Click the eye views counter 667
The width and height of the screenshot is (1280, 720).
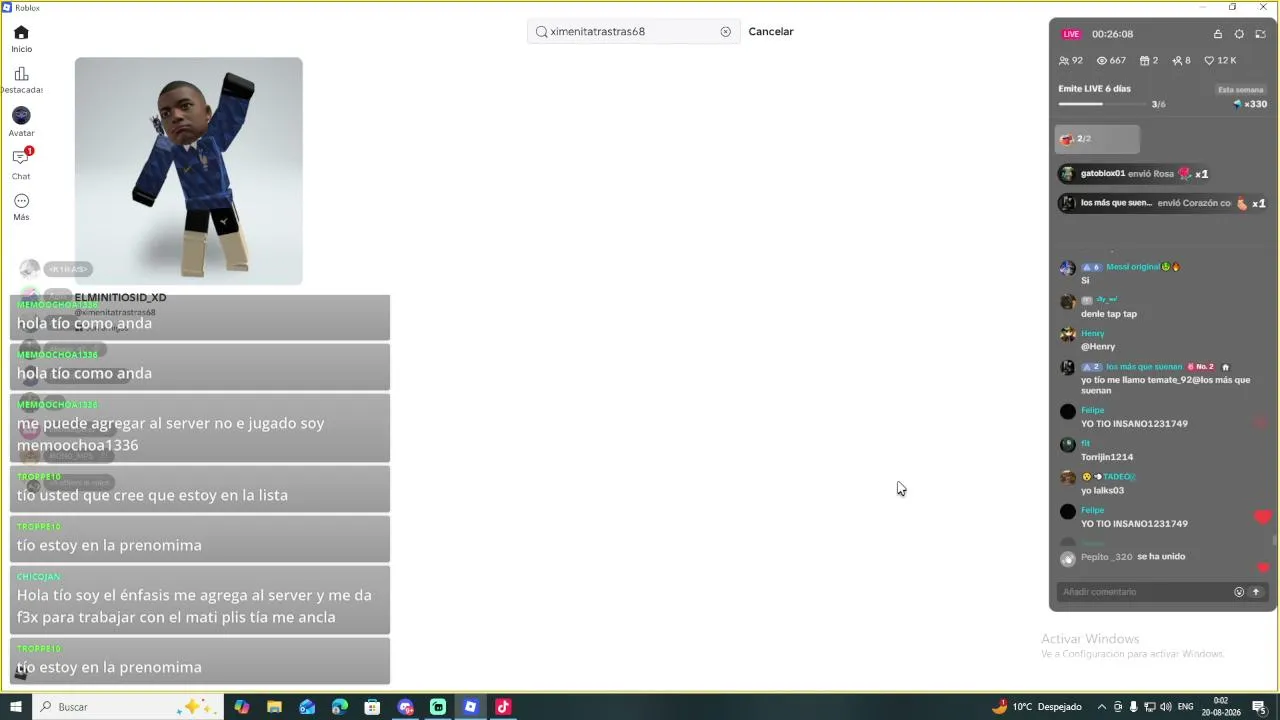pyautogui.click(x=1111, y=61)
